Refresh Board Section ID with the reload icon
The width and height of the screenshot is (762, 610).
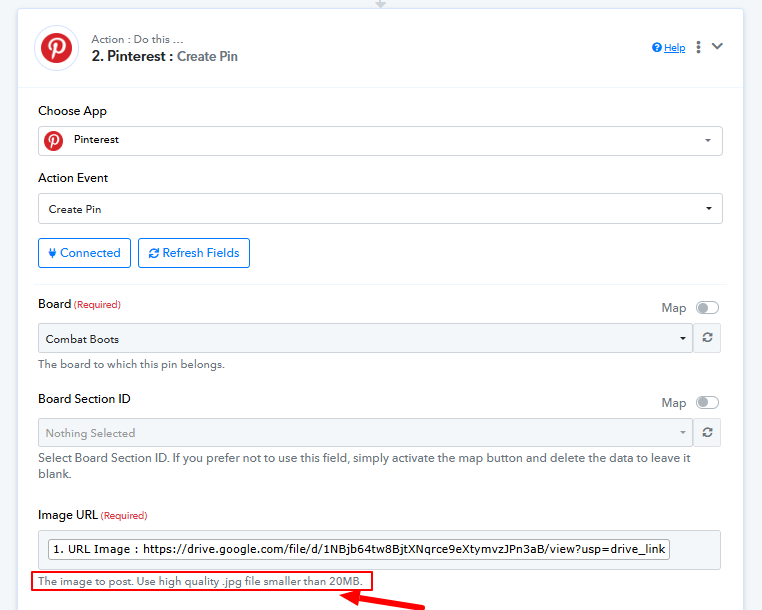click(707, 433)
